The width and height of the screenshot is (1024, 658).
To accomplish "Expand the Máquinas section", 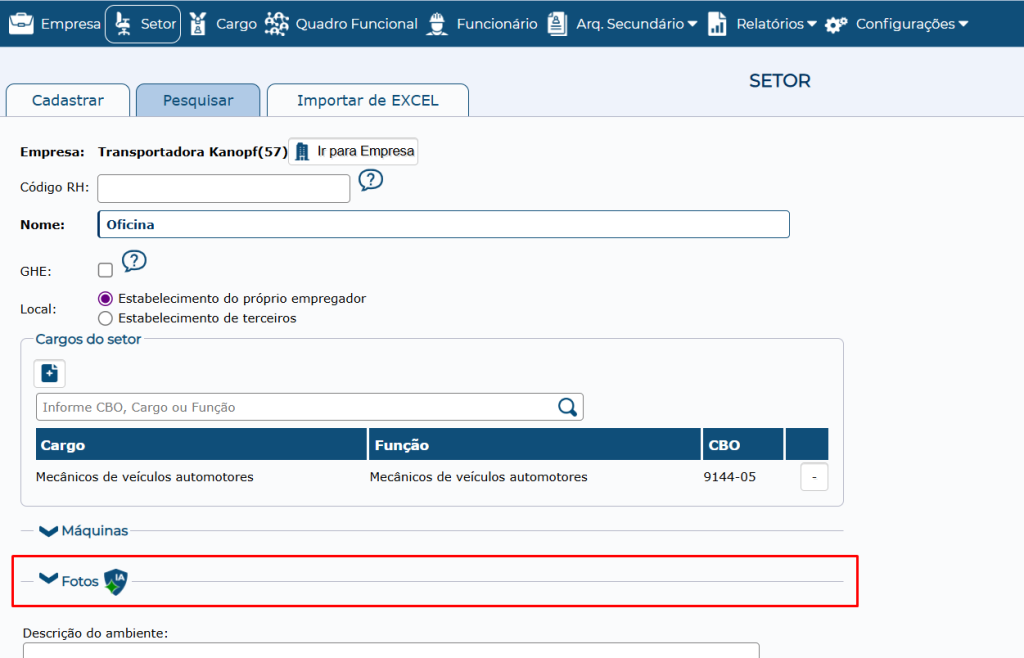I will (x=46, y=530).
